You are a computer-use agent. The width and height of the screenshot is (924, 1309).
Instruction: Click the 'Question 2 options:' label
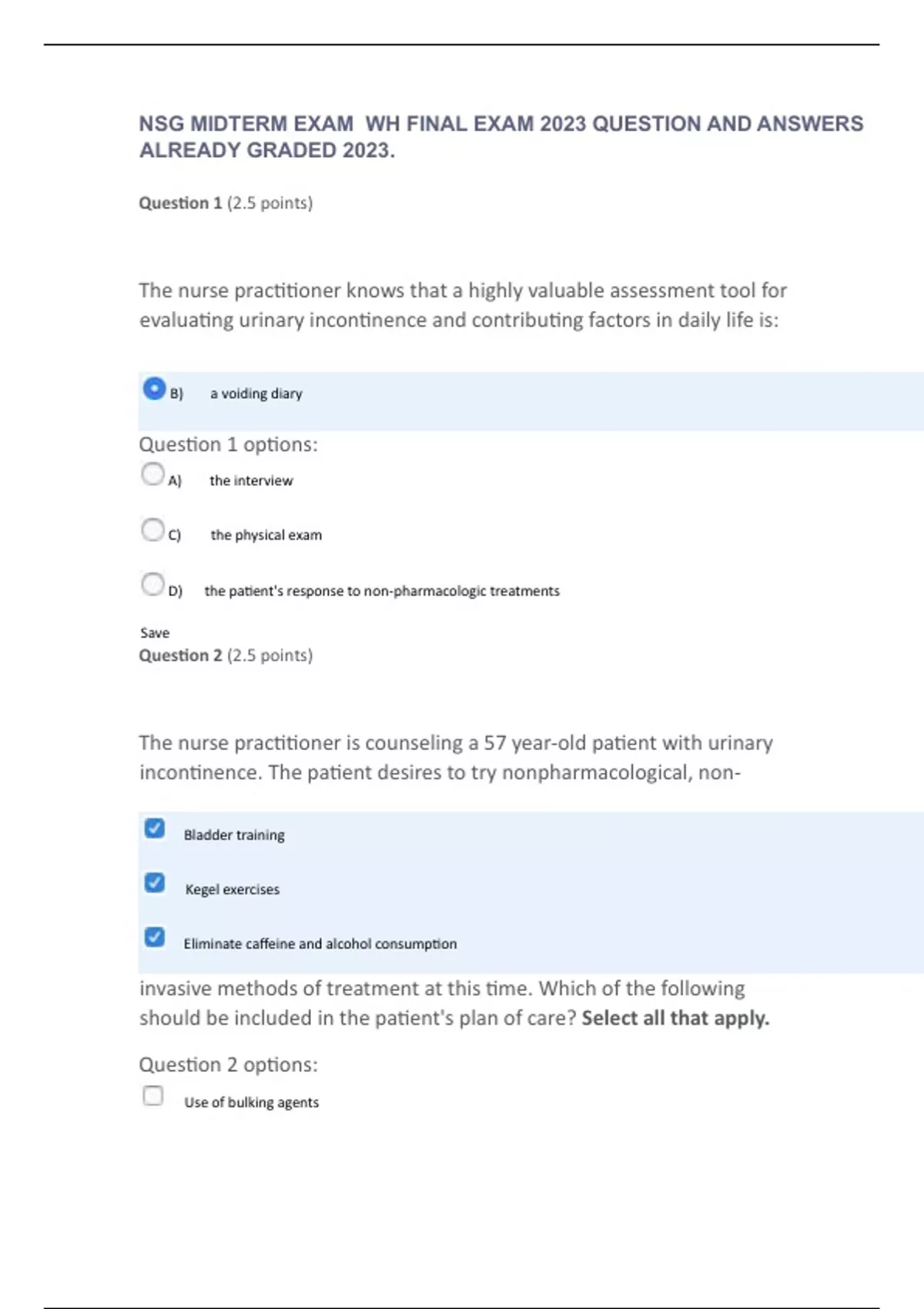coord(228,1064)
